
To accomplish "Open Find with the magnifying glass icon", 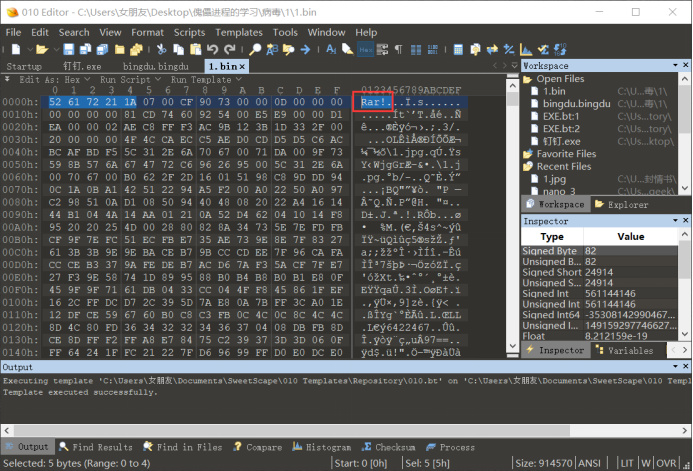I will point(255,49).
